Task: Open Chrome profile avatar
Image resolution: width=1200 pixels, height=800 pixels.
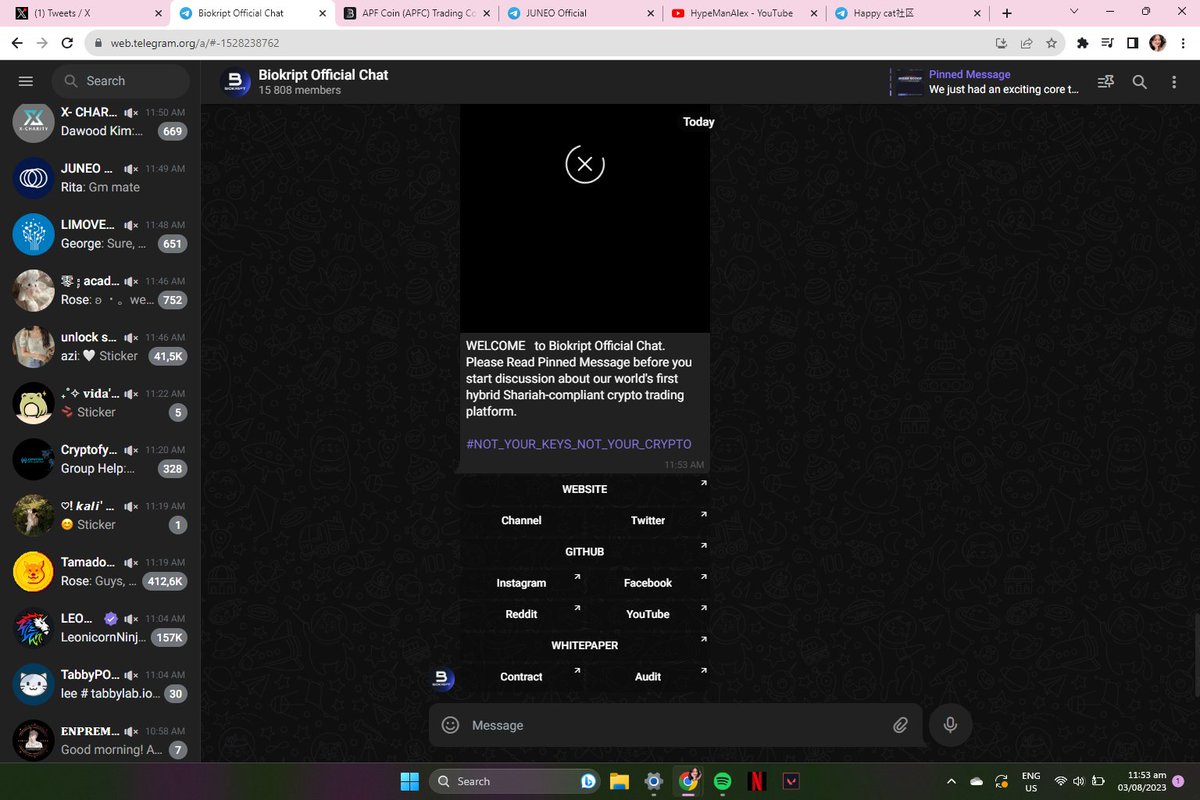Action: tap(1157, 43)
